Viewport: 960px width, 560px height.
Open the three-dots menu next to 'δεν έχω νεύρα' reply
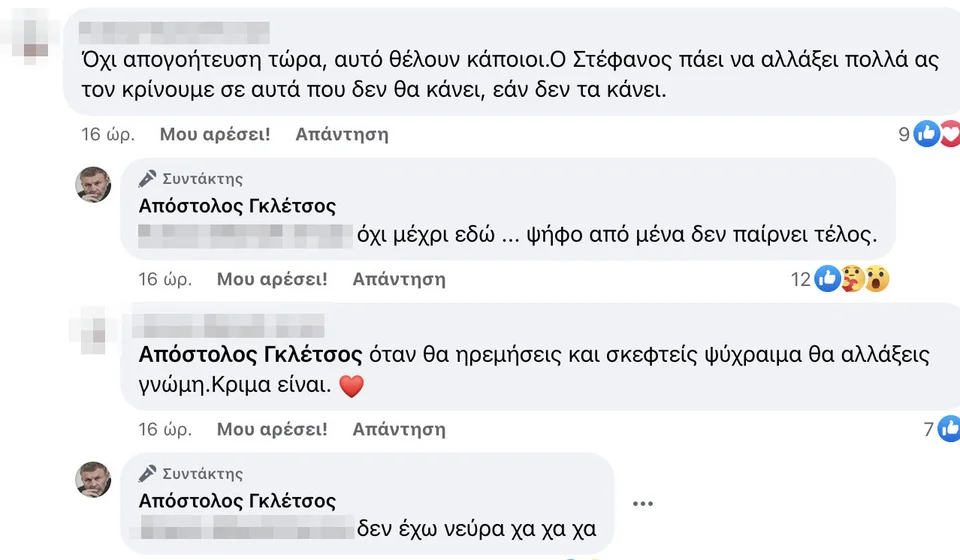click(642, 503)
